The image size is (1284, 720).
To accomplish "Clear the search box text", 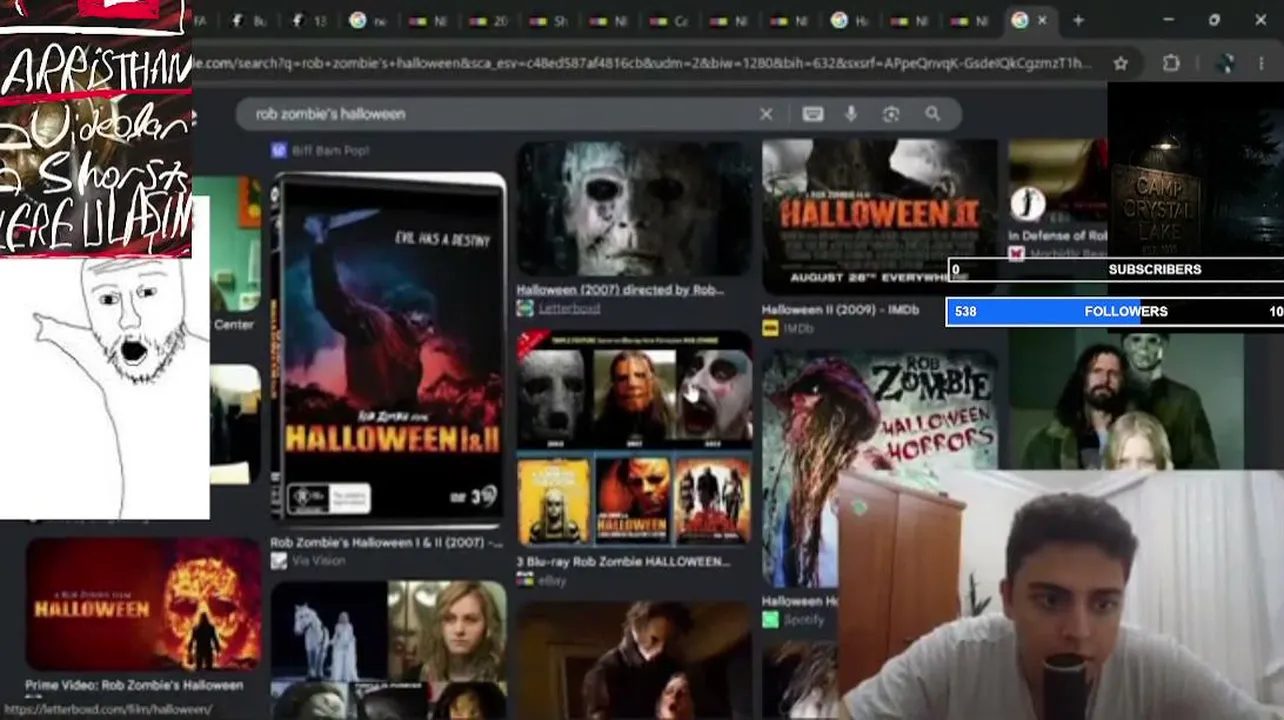I will pos(766,114).
